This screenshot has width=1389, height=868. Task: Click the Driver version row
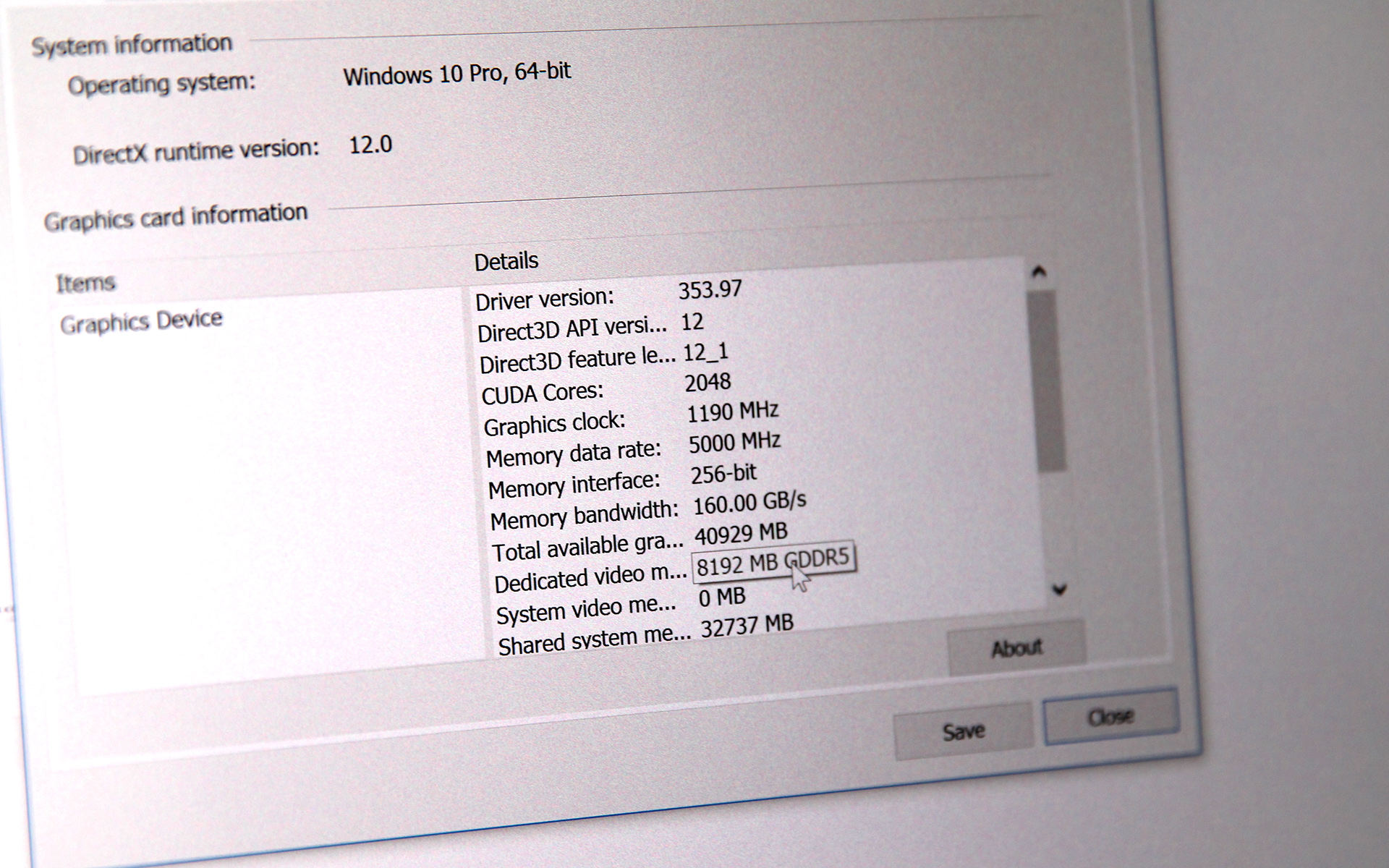545,299
